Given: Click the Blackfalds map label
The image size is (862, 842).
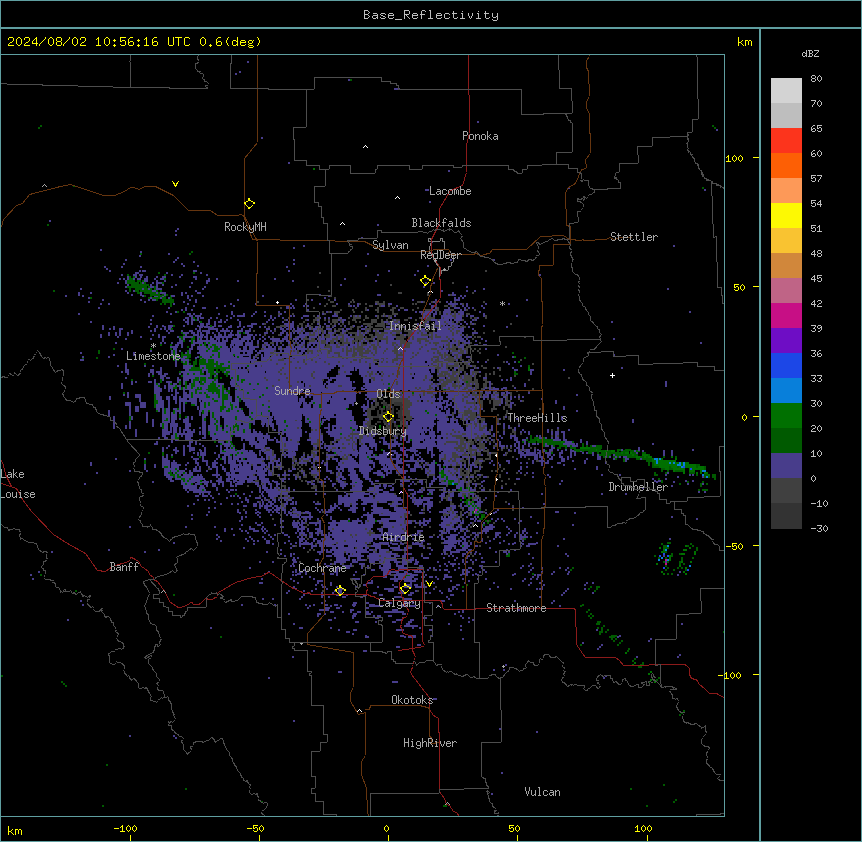Looking at the screenshot, I should coord(441,223).
